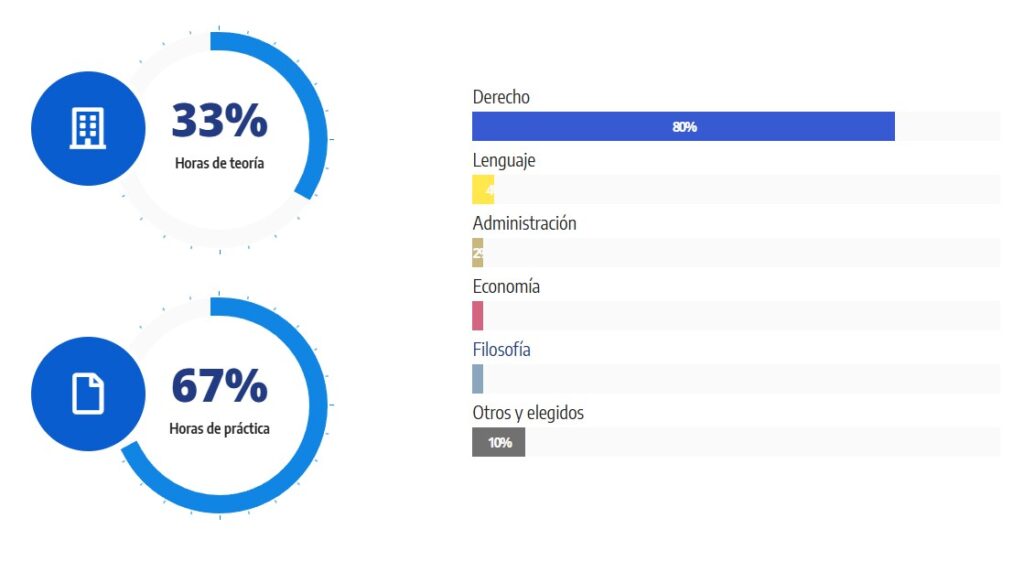The height and width of the screenshot is (572, 1024).
Task: Click the tan Administración bar
Action: [x=478, y=253]
